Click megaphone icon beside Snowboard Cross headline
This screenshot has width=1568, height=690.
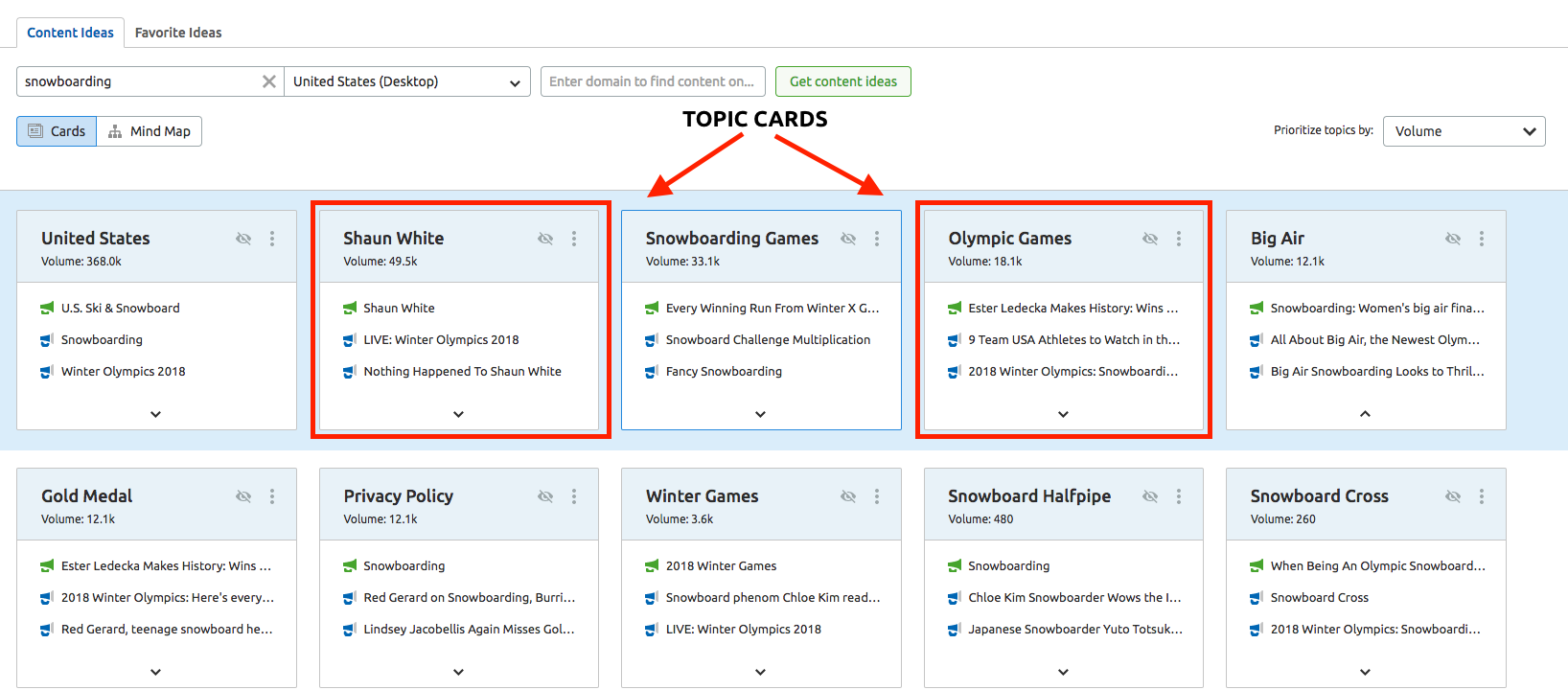click(x=1256, y=598)
